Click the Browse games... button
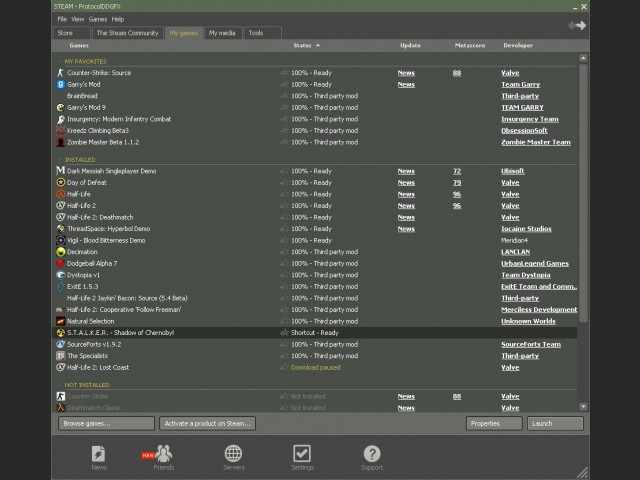The height and width of the screenshot is (480, 640). (x=106, y=423)
